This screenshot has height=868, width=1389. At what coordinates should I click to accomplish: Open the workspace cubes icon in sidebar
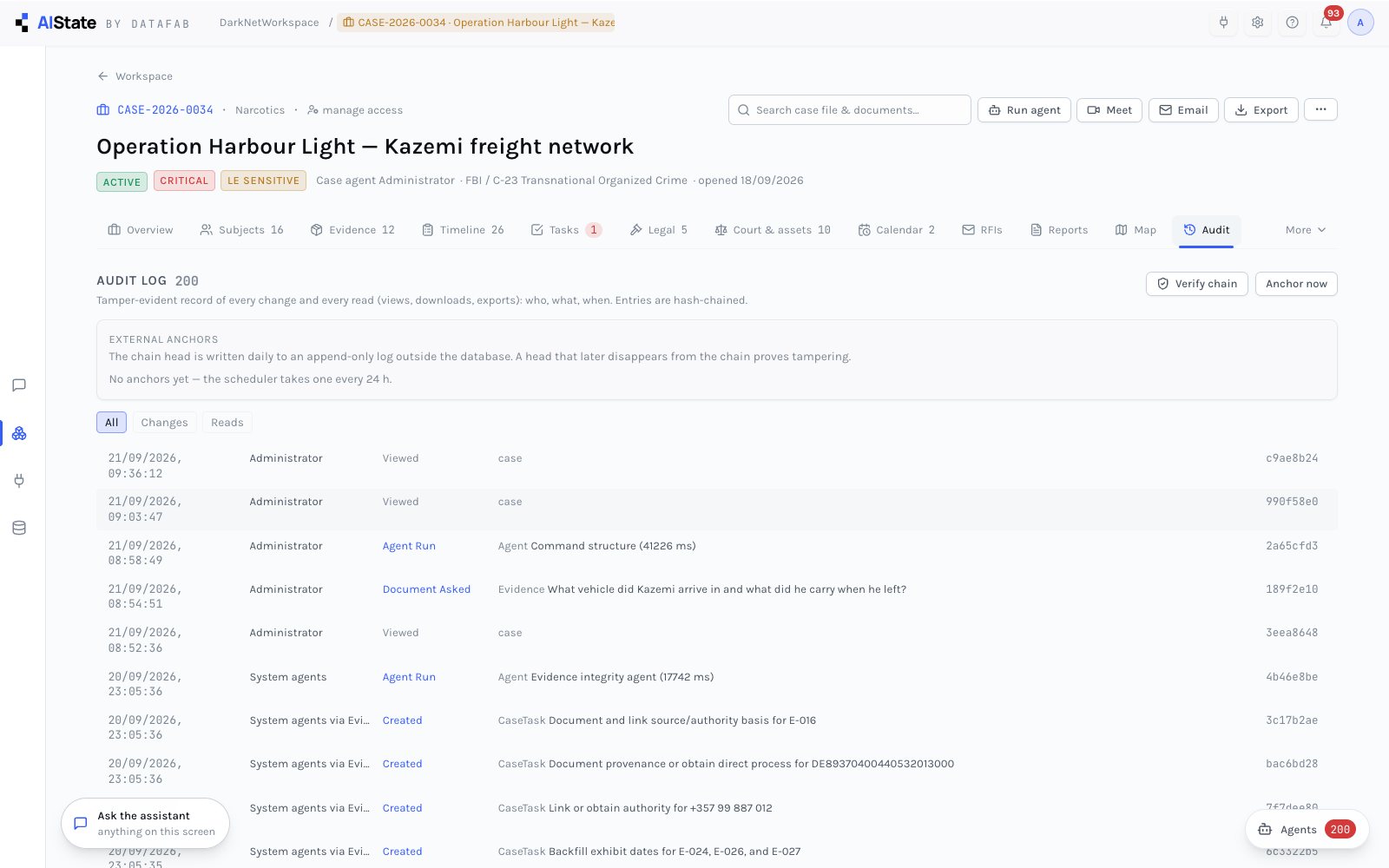(x=19, y=433)
